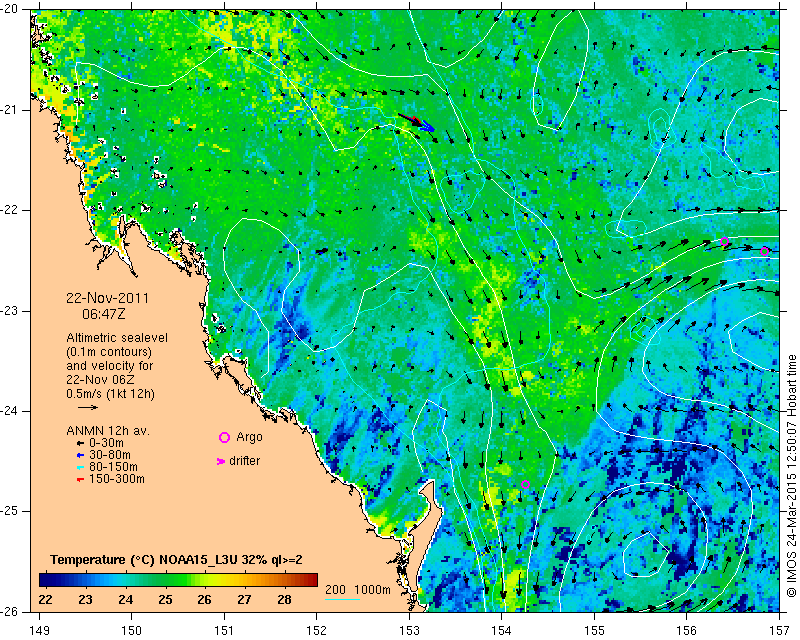Image resolution: width=800 pixels, height=640 pixels.
Task: Click the 'drifter' legend label
Action: tap(244, 461)
